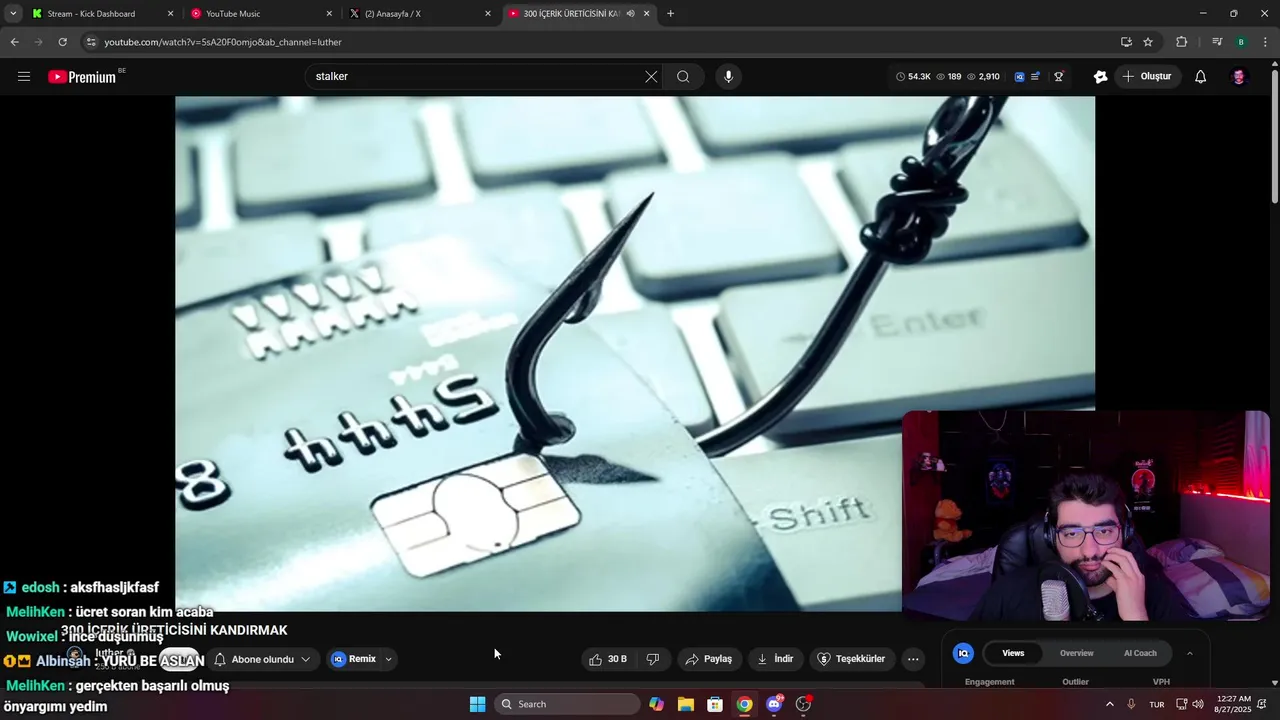Open the tab search dropdown arrow
Screen dimensions: 1280x720
pos(13,14)
